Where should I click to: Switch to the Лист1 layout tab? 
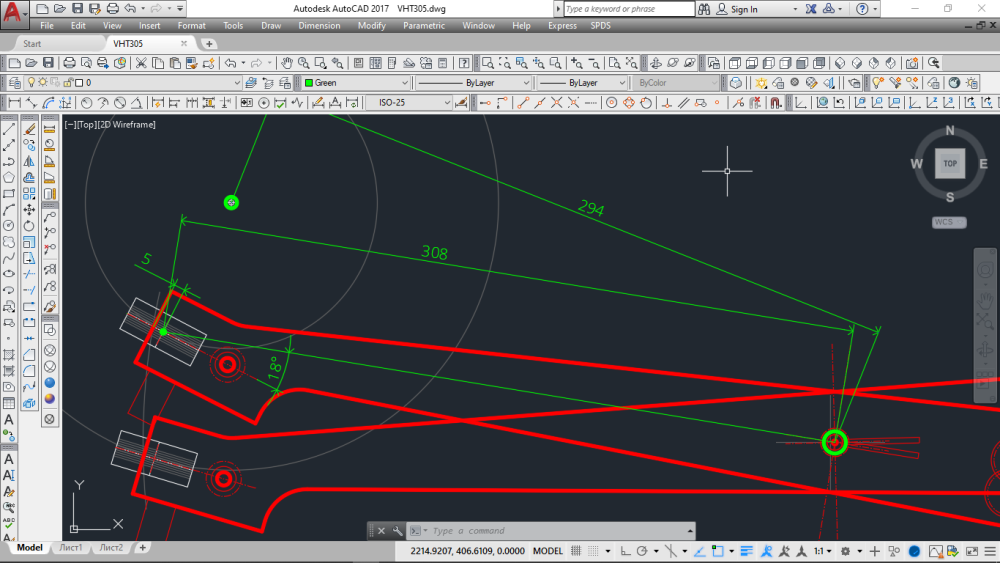click(70, 548)
